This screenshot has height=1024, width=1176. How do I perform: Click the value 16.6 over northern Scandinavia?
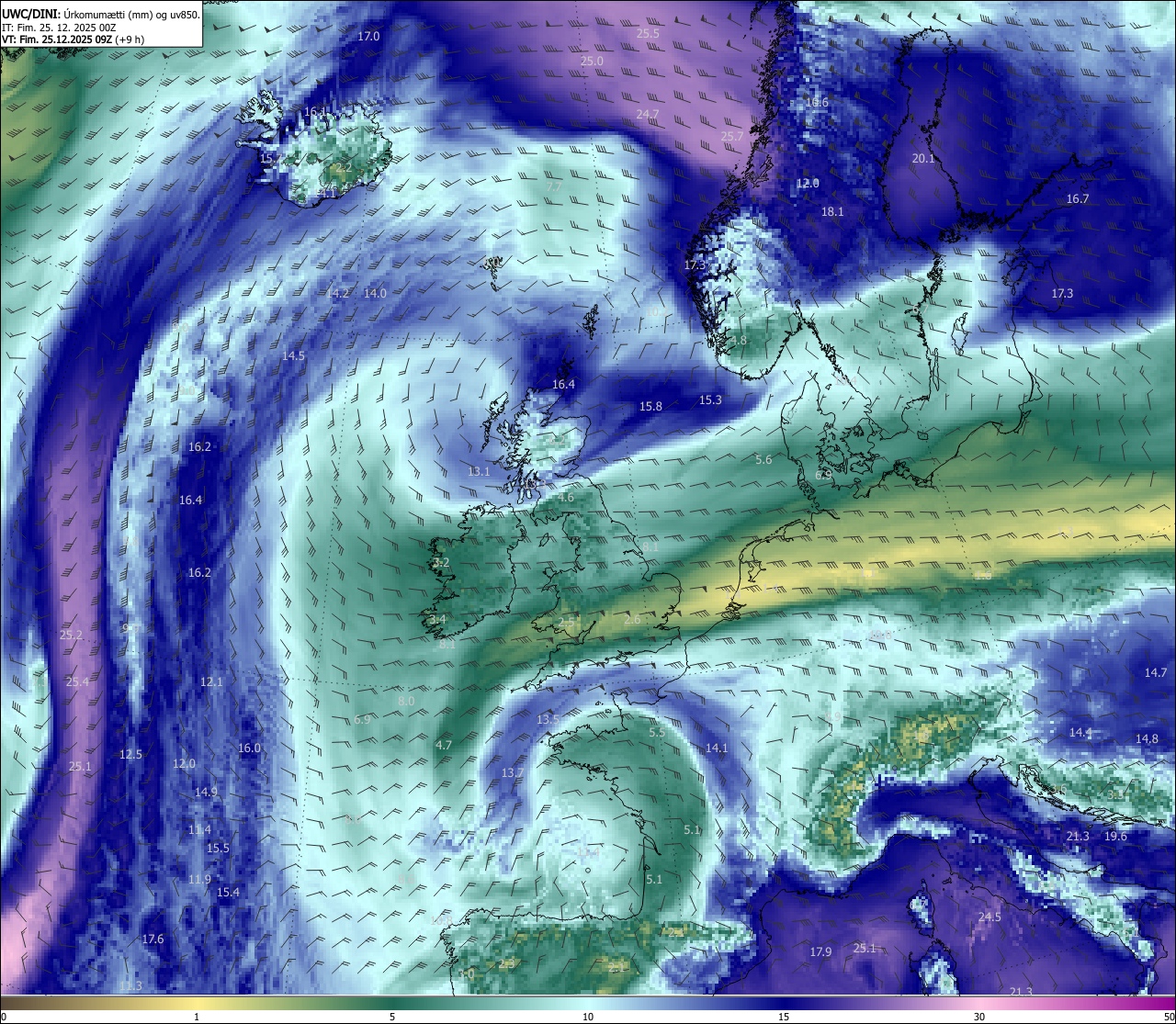[817, 102]
